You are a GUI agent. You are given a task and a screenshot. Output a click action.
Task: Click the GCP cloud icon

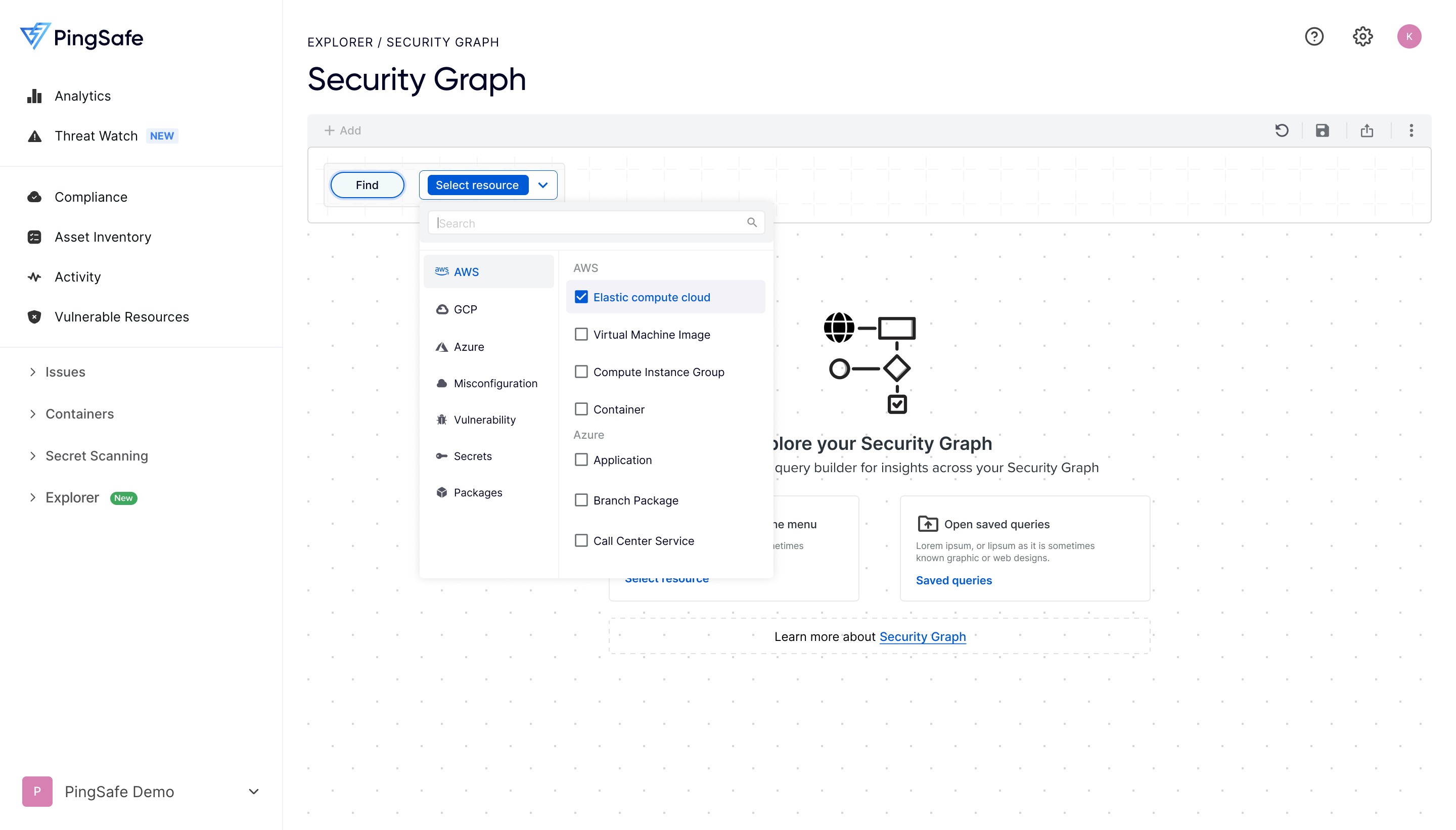[x=441, y=309]
